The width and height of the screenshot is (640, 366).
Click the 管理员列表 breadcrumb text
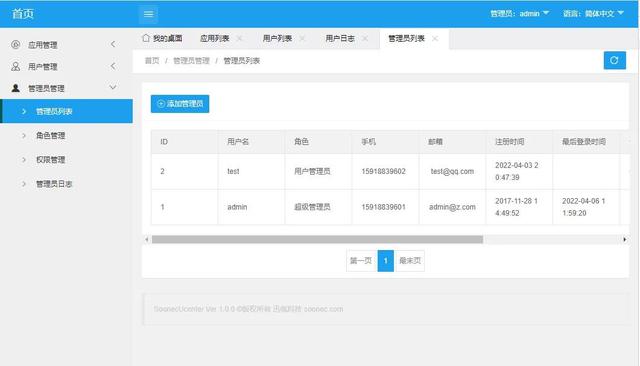(x=242, y=61)
